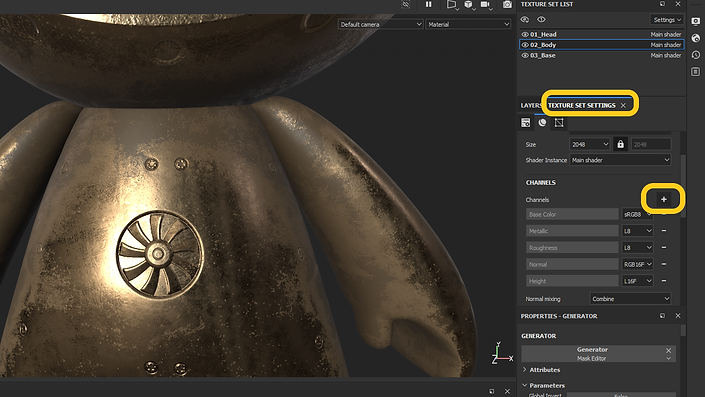Viewport: 705px width, 397px height.
Task: Click the solo texture set eye icon
Action: pyautogui.click(x=525, y=19)
